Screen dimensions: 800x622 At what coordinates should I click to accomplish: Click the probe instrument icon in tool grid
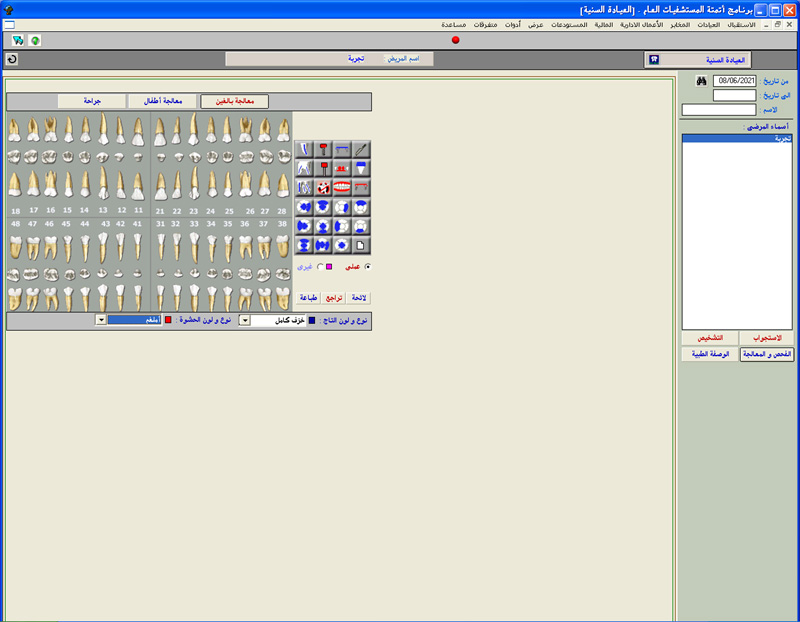[x=361, y=149]
